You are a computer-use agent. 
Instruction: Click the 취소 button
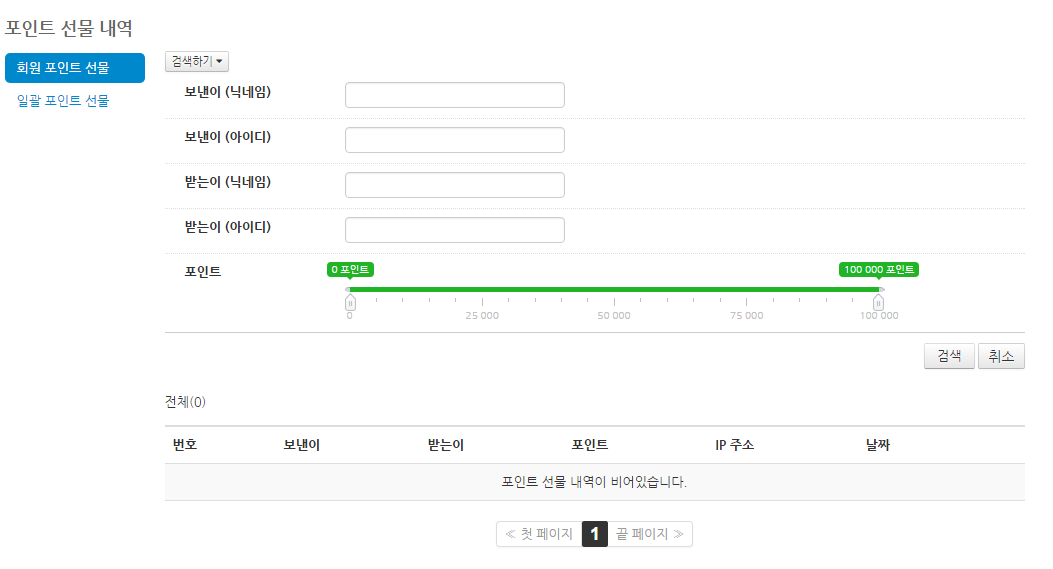(1001, 356)
